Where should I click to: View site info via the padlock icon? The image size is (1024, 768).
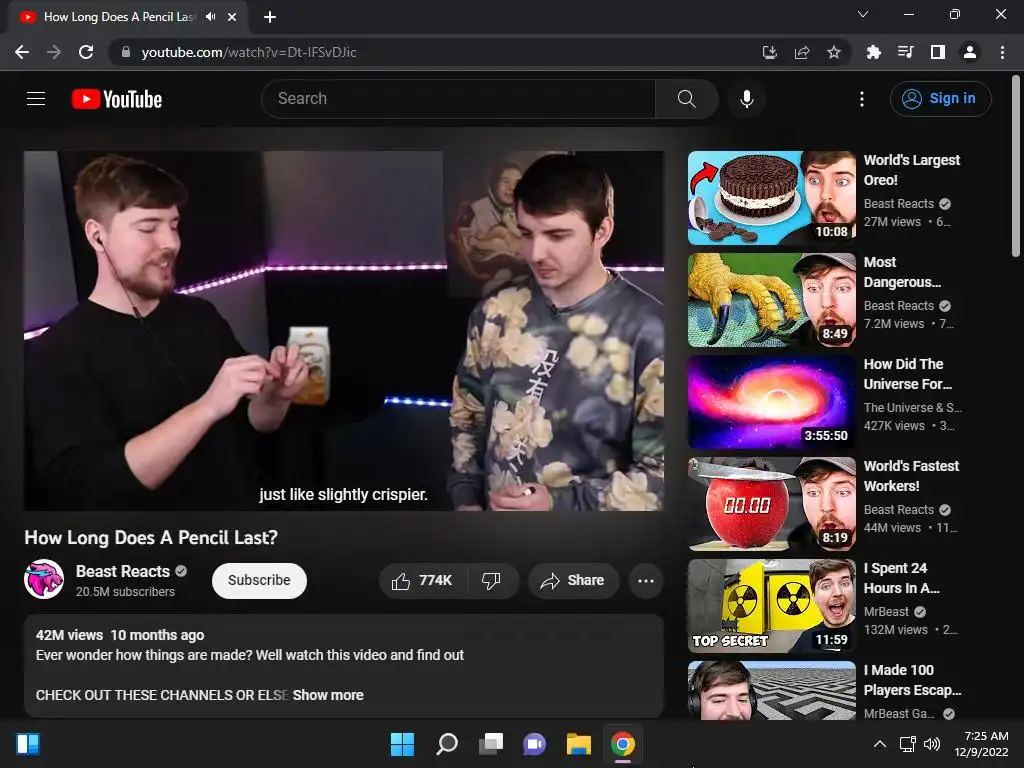click(126, 52)
